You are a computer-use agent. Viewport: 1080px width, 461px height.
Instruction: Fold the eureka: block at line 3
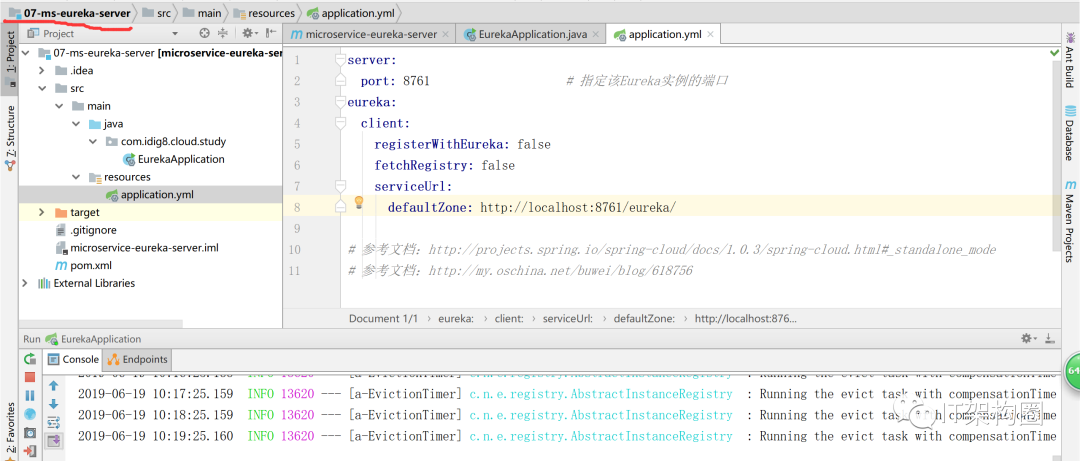[x=340, y=102]
